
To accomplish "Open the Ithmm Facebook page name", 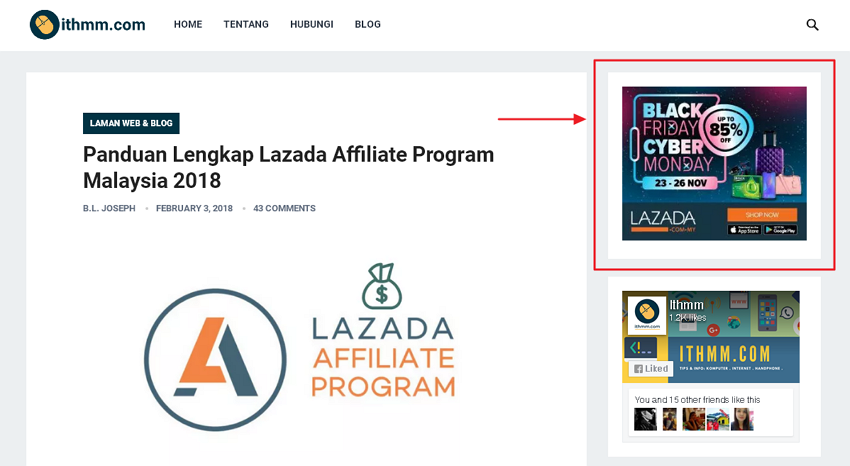I will [x=686, y=305].
